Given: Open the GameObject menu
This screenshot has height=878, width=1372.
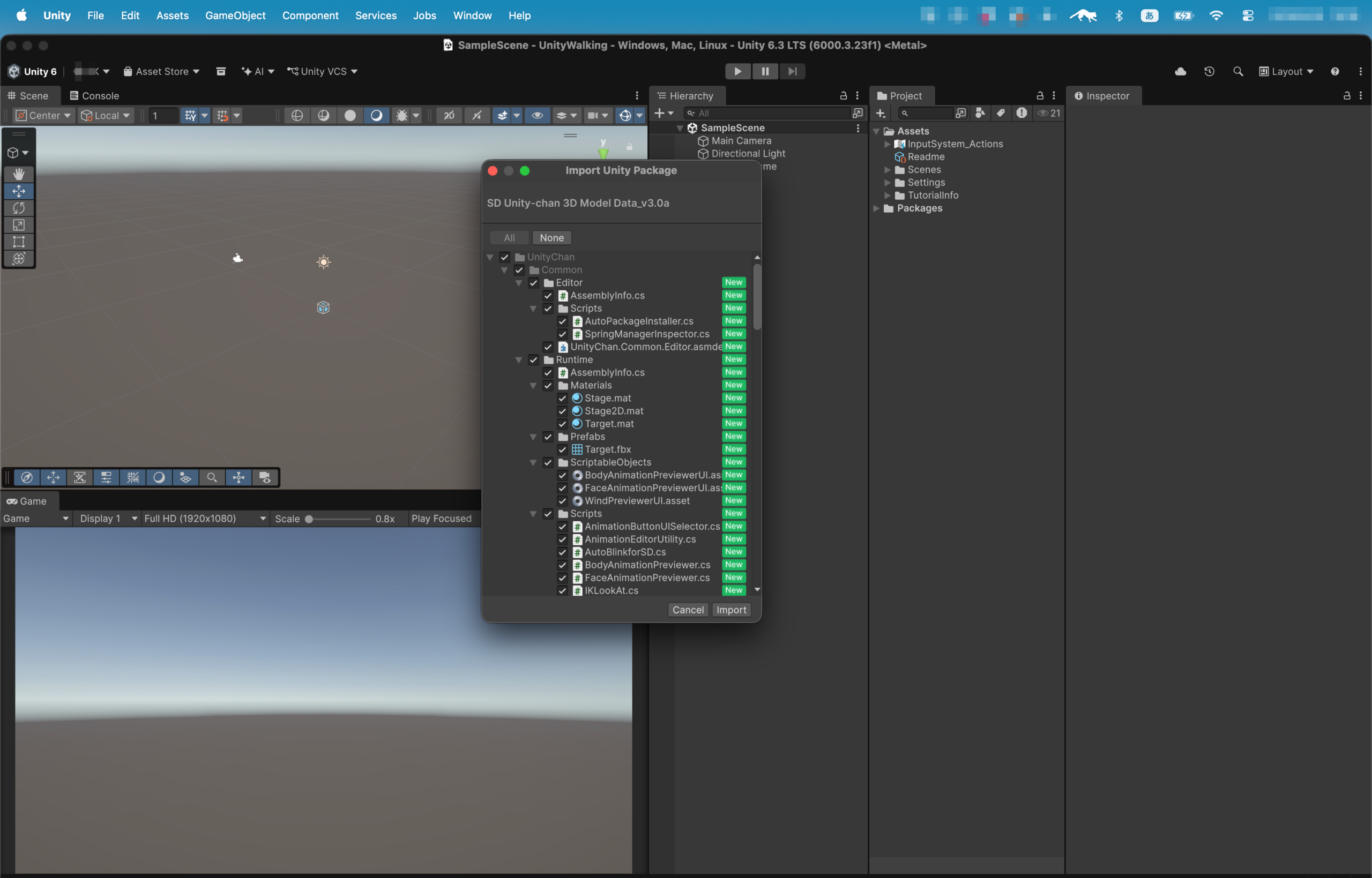Looking at the screenshot, I should click(x=235, y=16).
